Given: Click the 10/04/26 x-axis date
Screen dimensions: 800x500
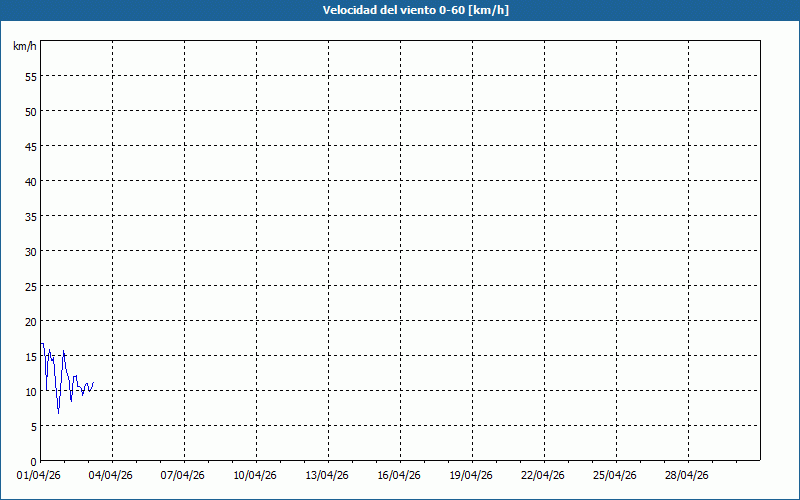Looking at the screenshot, I should 256,476.
